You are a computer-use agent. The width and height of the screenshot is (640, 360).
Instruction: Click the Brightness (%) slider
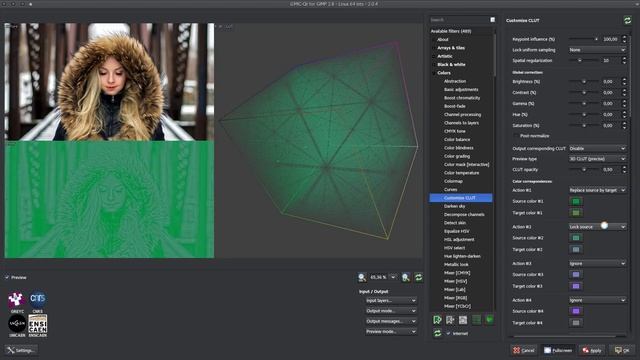[x=584, y=82]
